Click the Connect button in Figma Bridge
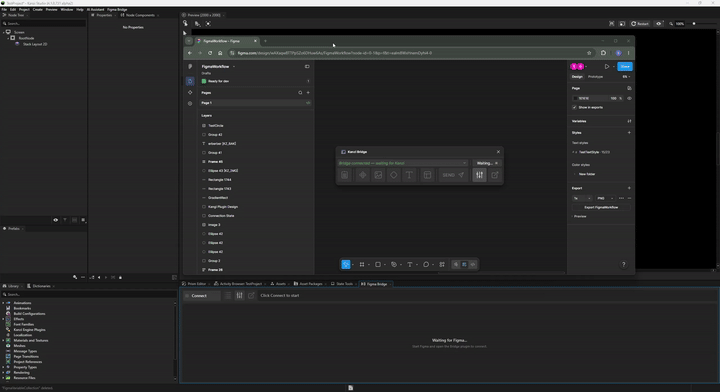This screenshot has width=720, height=392. 199,296
